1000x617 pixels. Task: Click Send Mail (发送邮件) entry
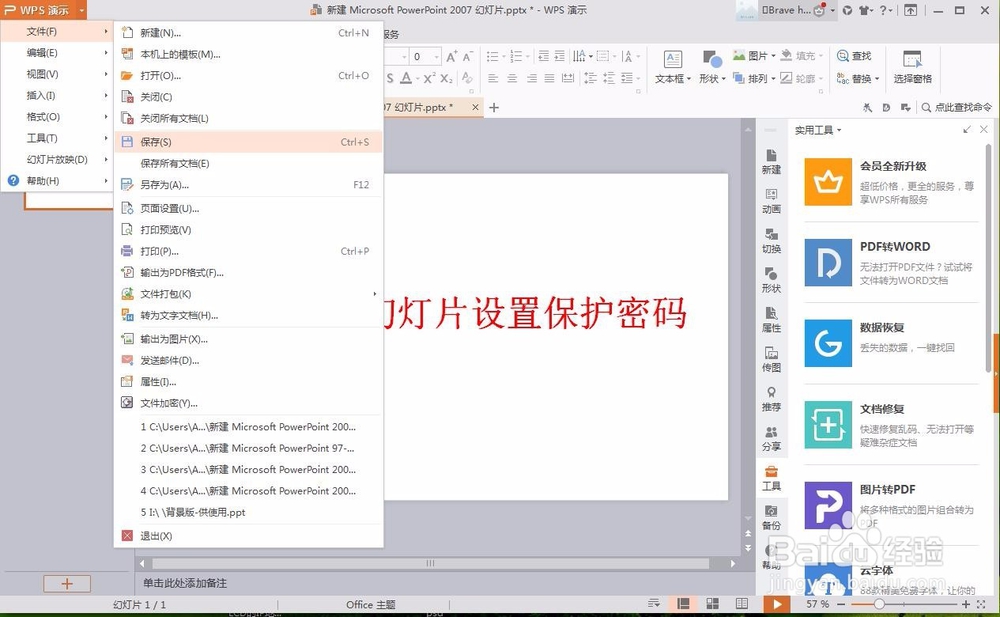(x=249, y=361)
